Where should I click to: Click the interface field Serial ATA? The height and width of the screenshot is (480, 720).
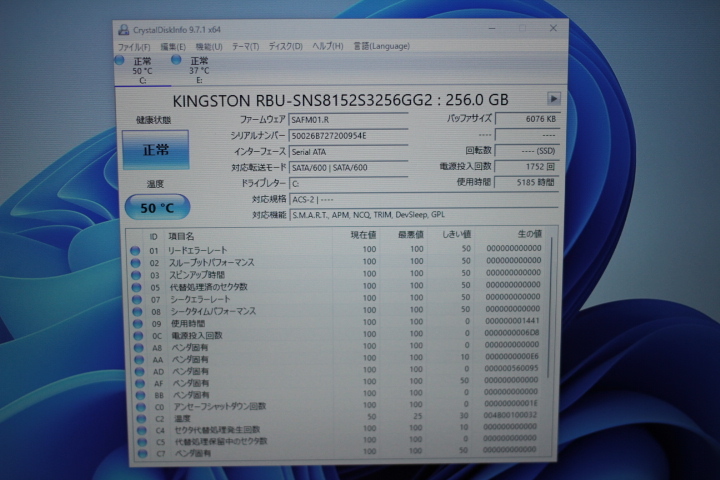click(348, 152)
